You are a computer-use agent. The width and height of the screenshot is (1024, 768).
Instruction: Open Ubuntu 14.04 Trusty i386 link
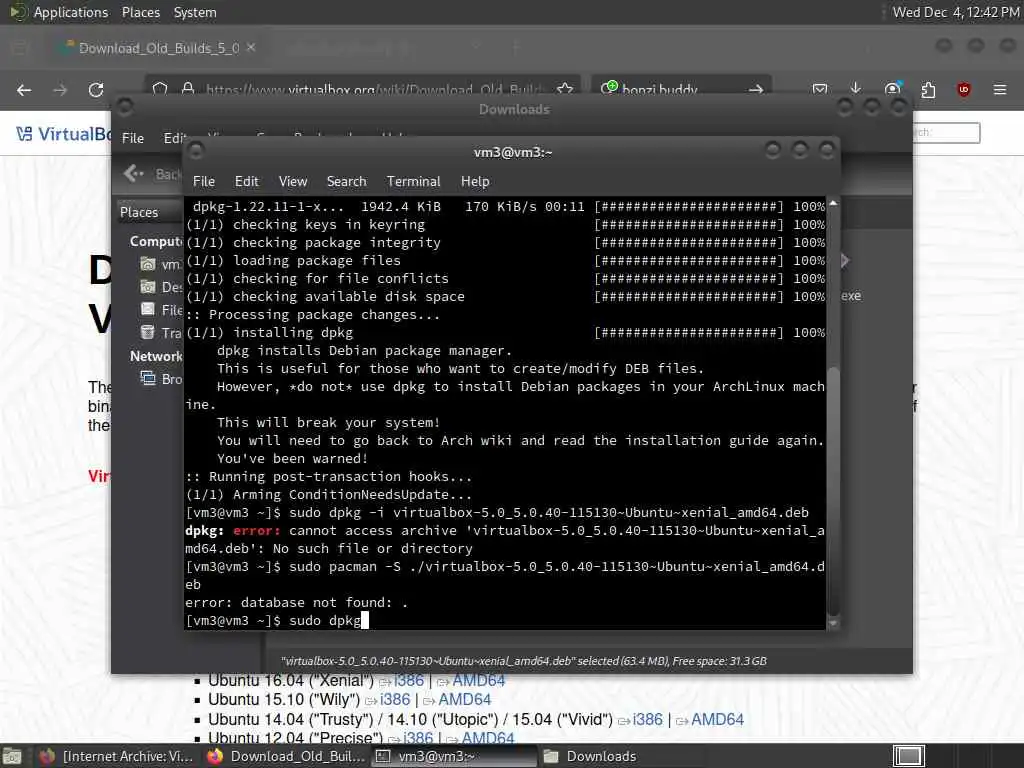click(647, 719)
